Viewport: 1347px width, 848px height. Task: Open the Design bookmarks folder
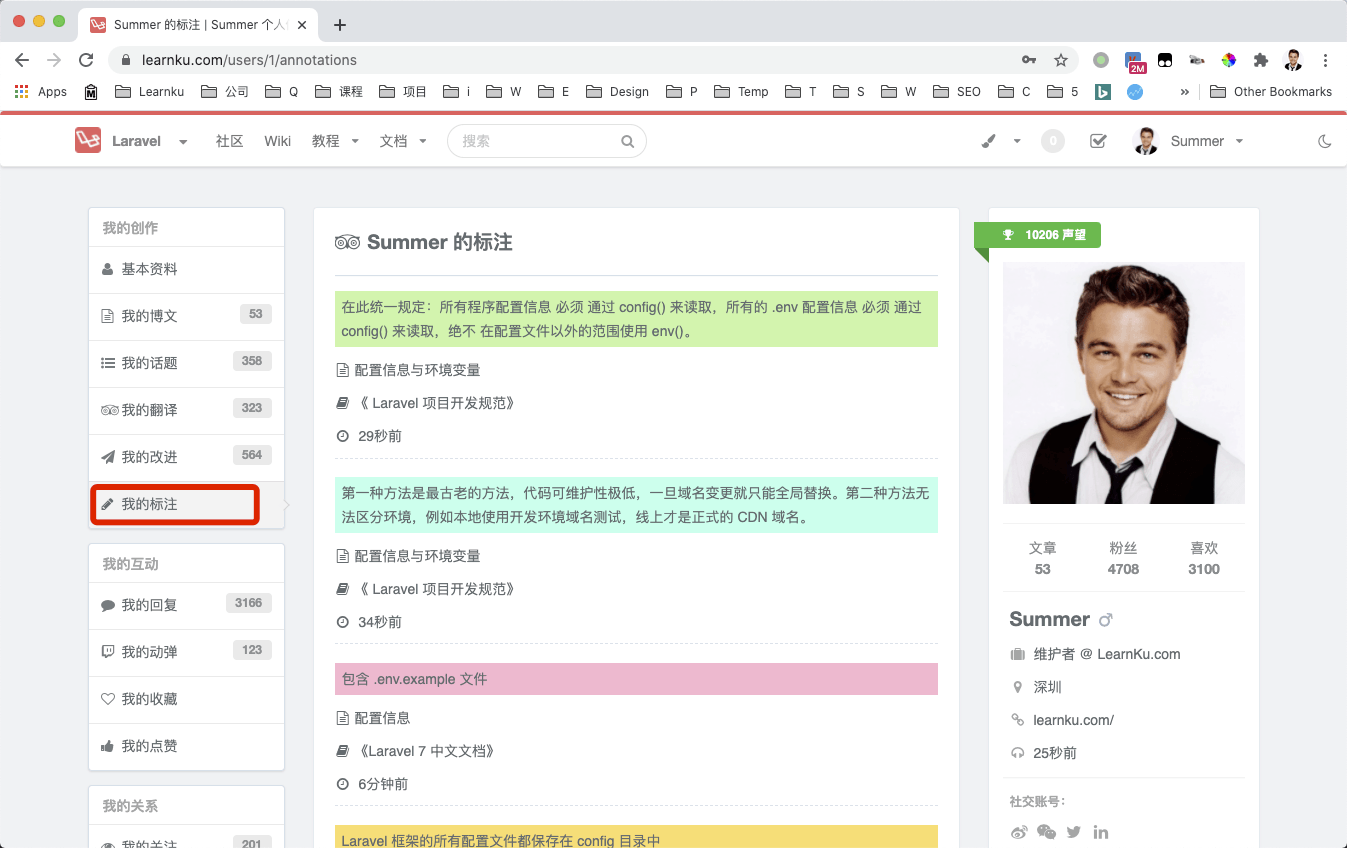click(x=618, y=91)
